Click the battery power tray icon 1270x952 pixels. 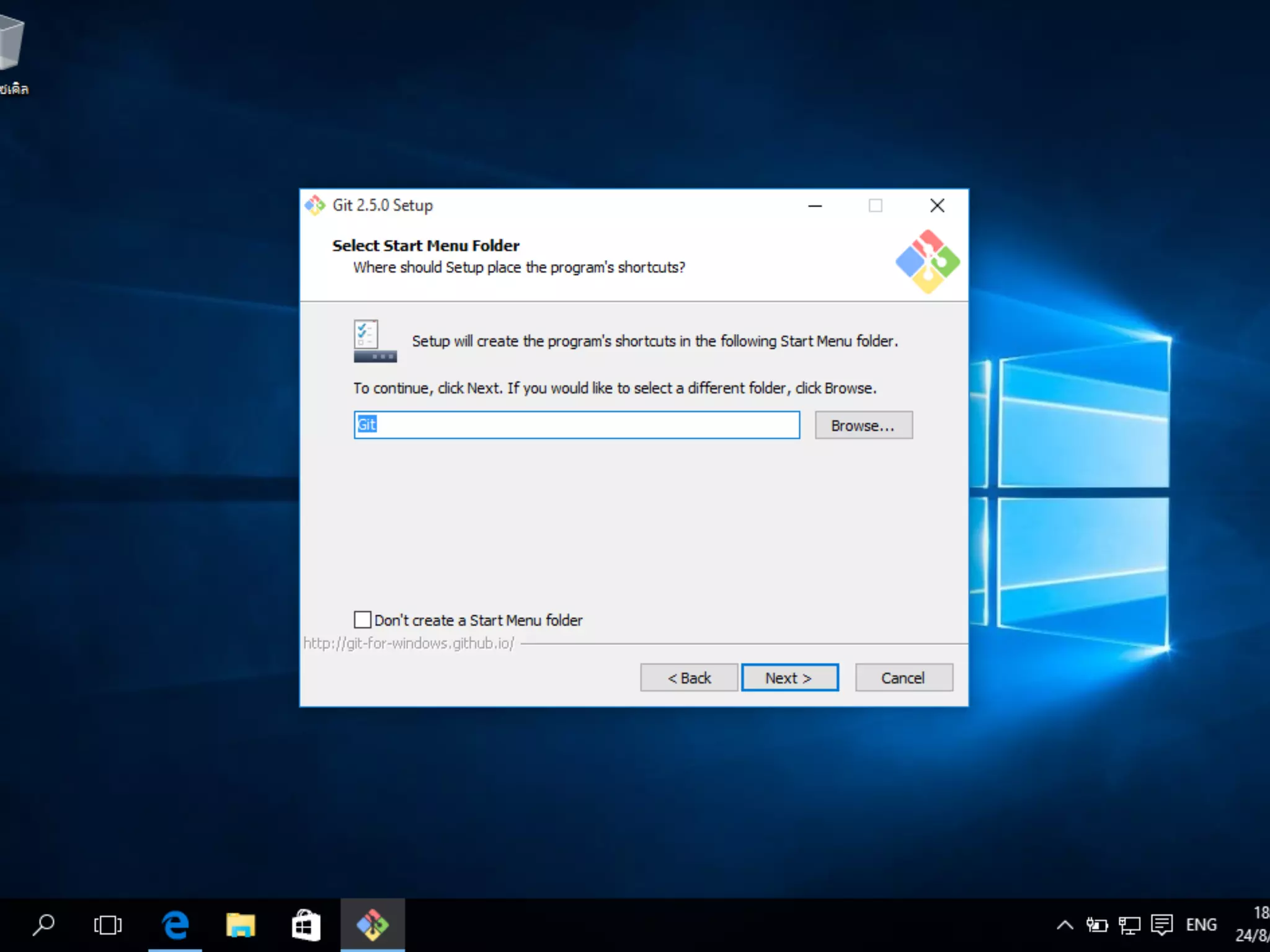tap(1096, 925)
